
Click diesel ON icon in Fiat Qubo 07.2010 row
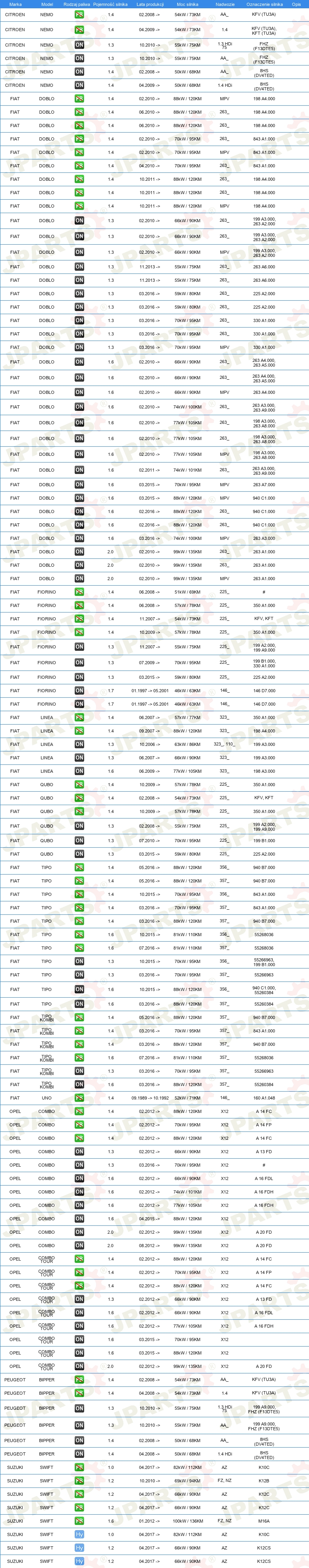tap(79, 841)
